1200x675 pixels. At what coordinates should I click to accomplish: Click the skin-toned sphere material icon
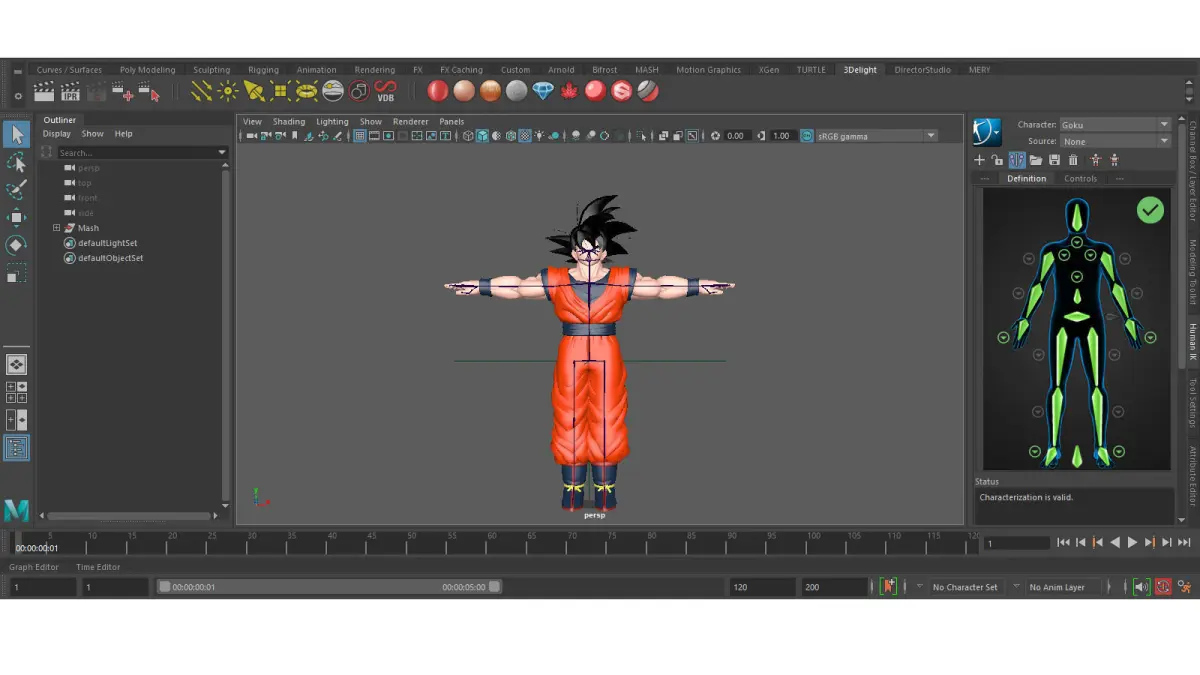click(463, 92)
